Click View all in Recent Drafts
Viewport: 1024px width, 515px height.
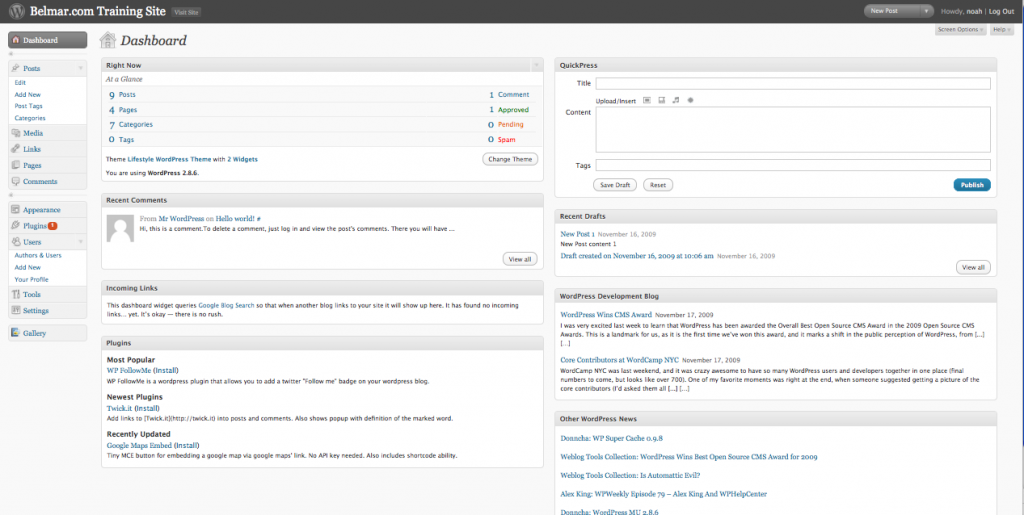click(x=973, y=267)
